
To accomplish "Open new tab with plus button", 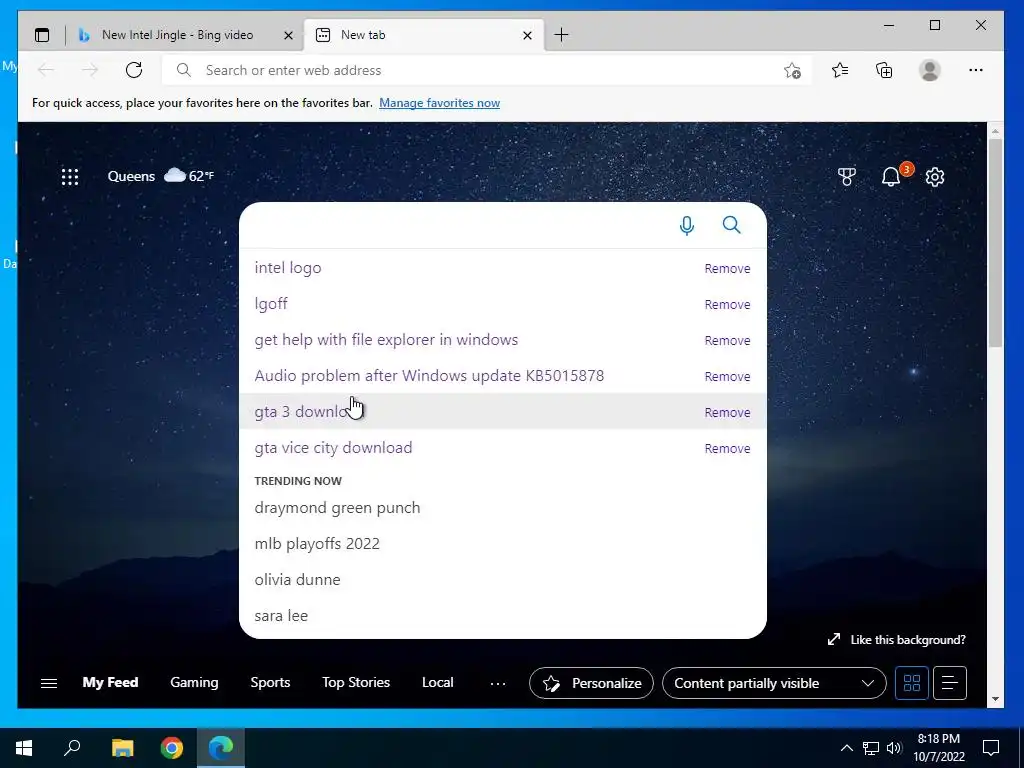I will coord(561,35).
